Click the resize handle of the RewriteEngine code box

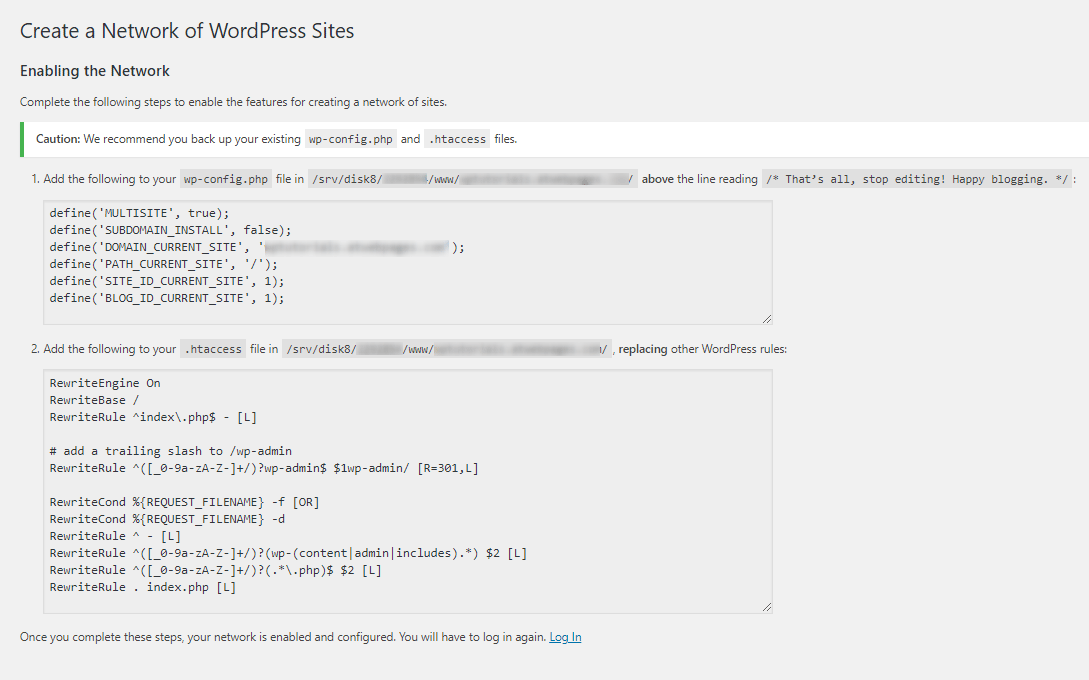(766, 606)
